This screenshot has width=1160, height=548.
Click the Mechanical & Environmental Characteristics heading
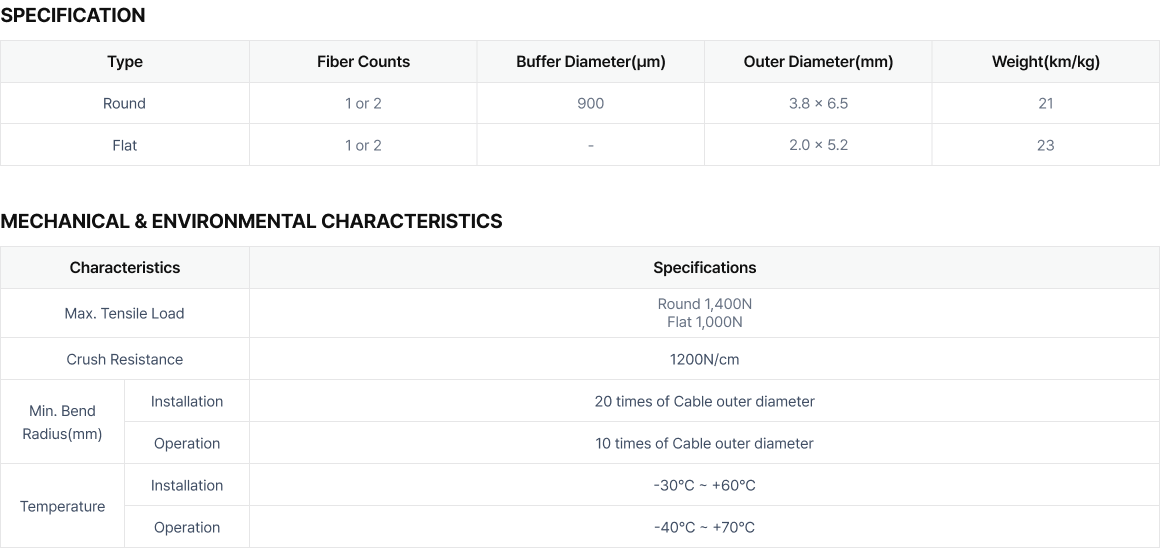tap(252, 221)
